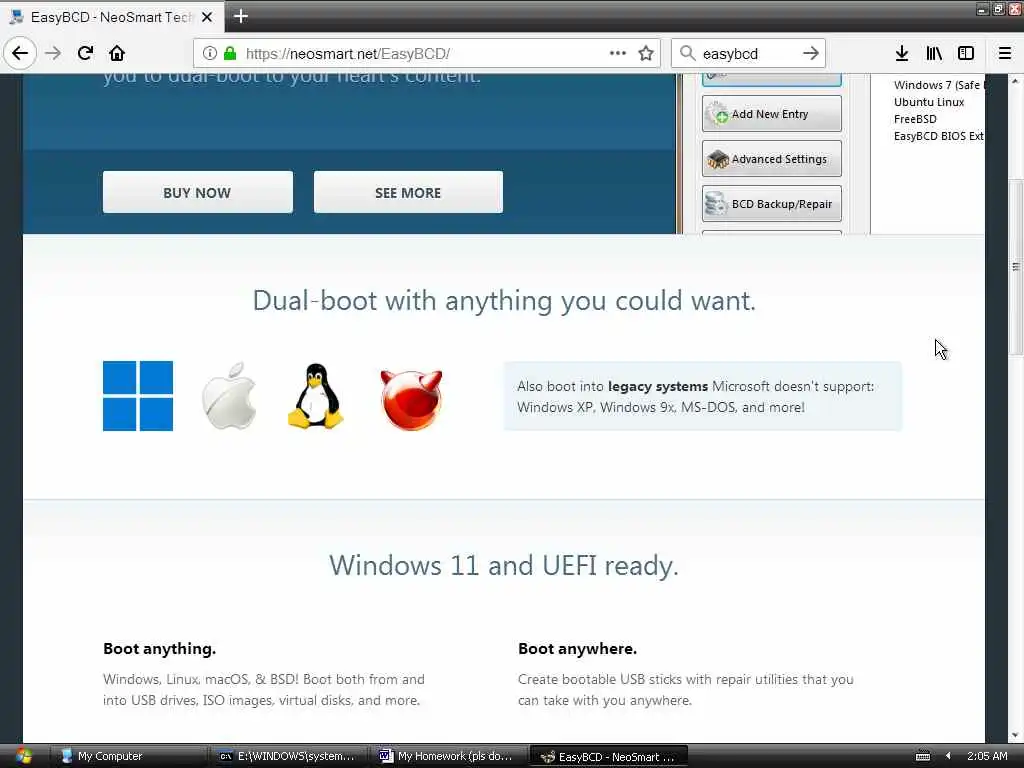Bookmark this page with the star
This screenshot has width=1024, height=768.
(x=646, y=54)
